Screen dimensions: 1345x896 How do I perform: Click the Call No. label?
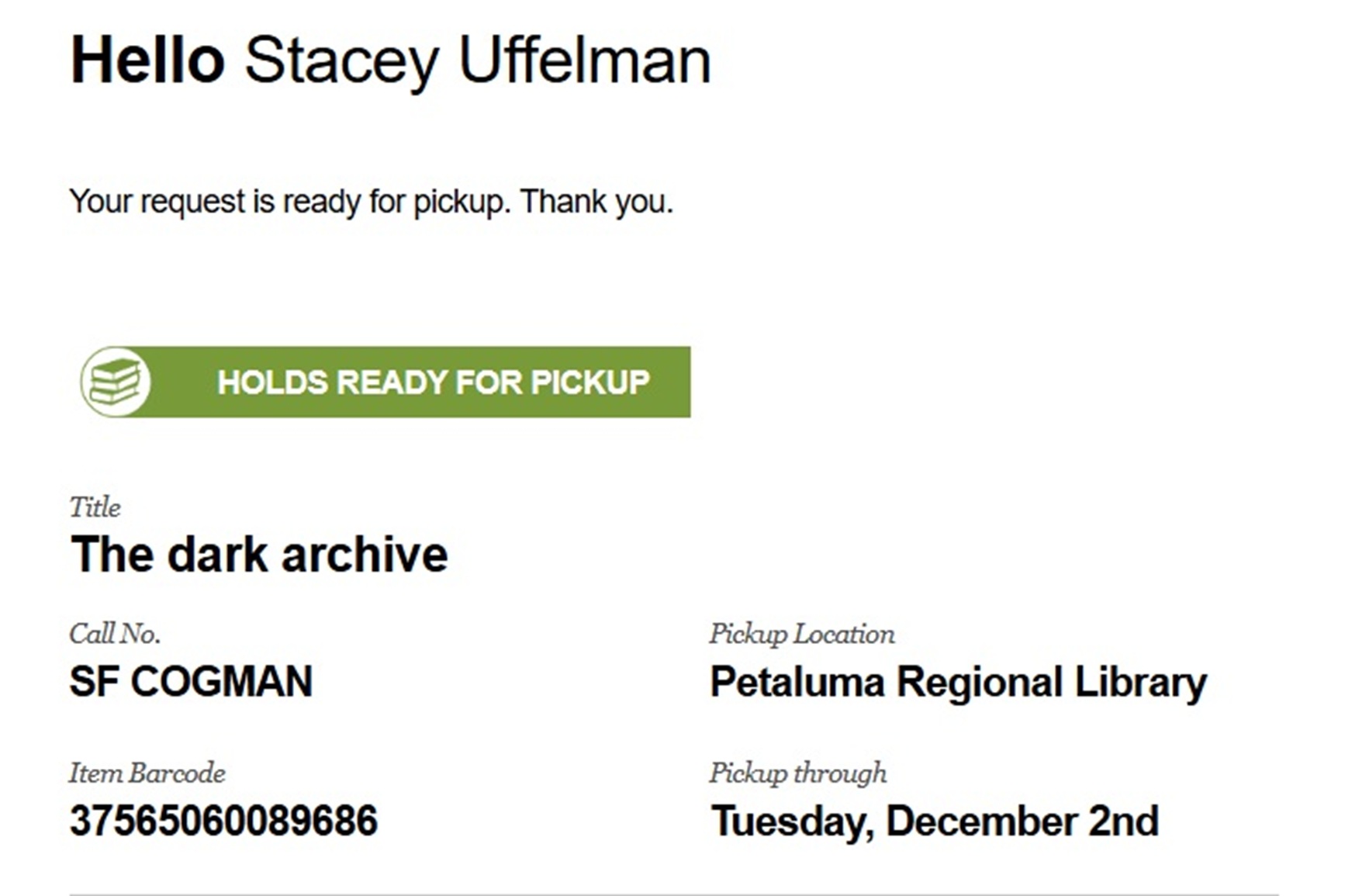coord(115,634)
